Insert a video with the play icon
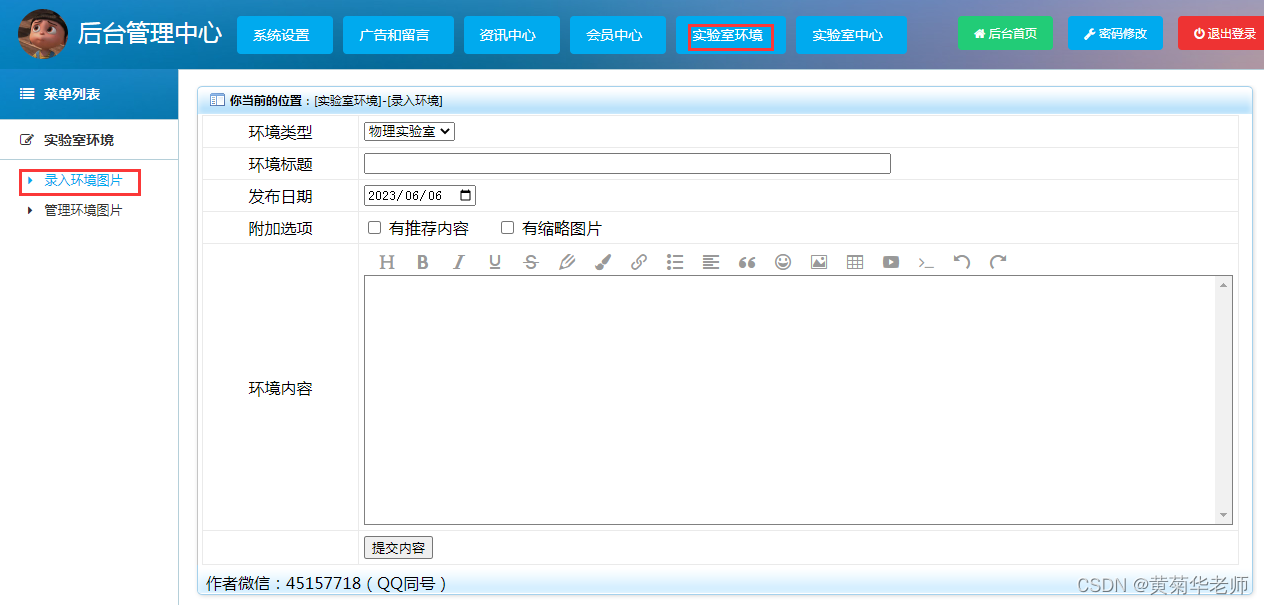The width and height of the screenshot is (1264, 605). (891, 262)
